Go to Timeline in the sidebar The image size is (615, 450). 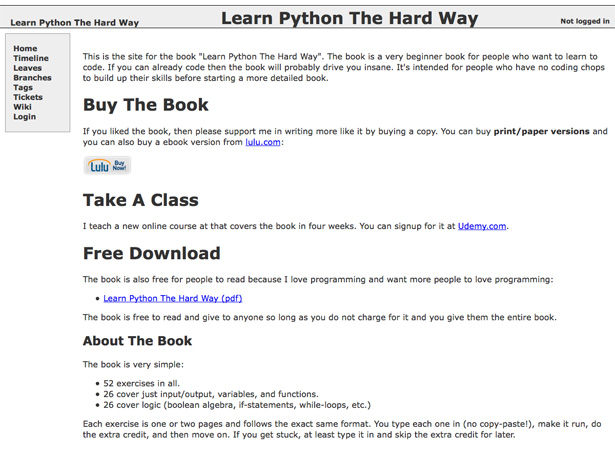coord(31,59)
